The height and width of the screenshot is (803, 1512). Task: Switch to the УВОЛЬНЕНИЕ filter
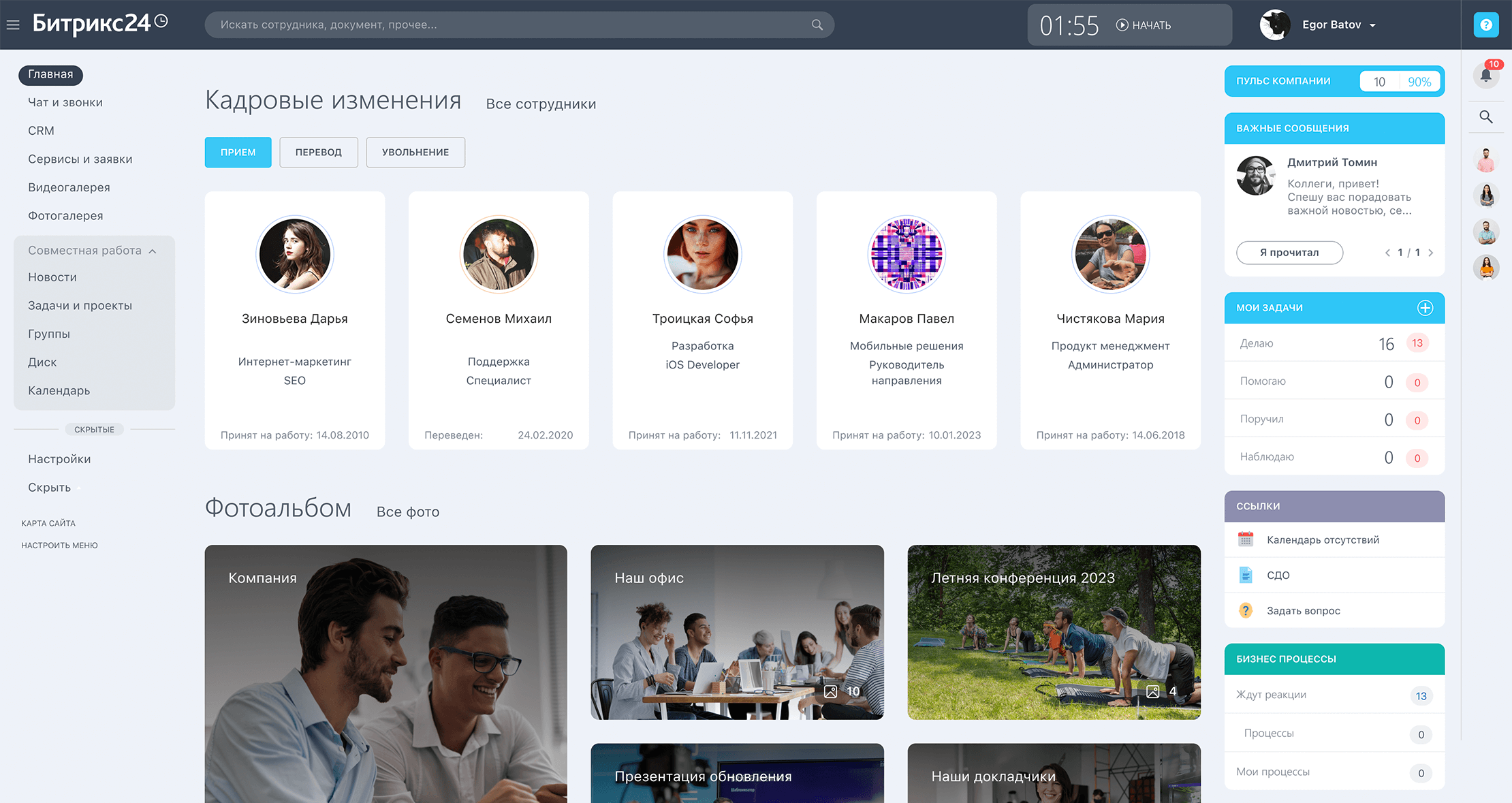pos(415,153)
